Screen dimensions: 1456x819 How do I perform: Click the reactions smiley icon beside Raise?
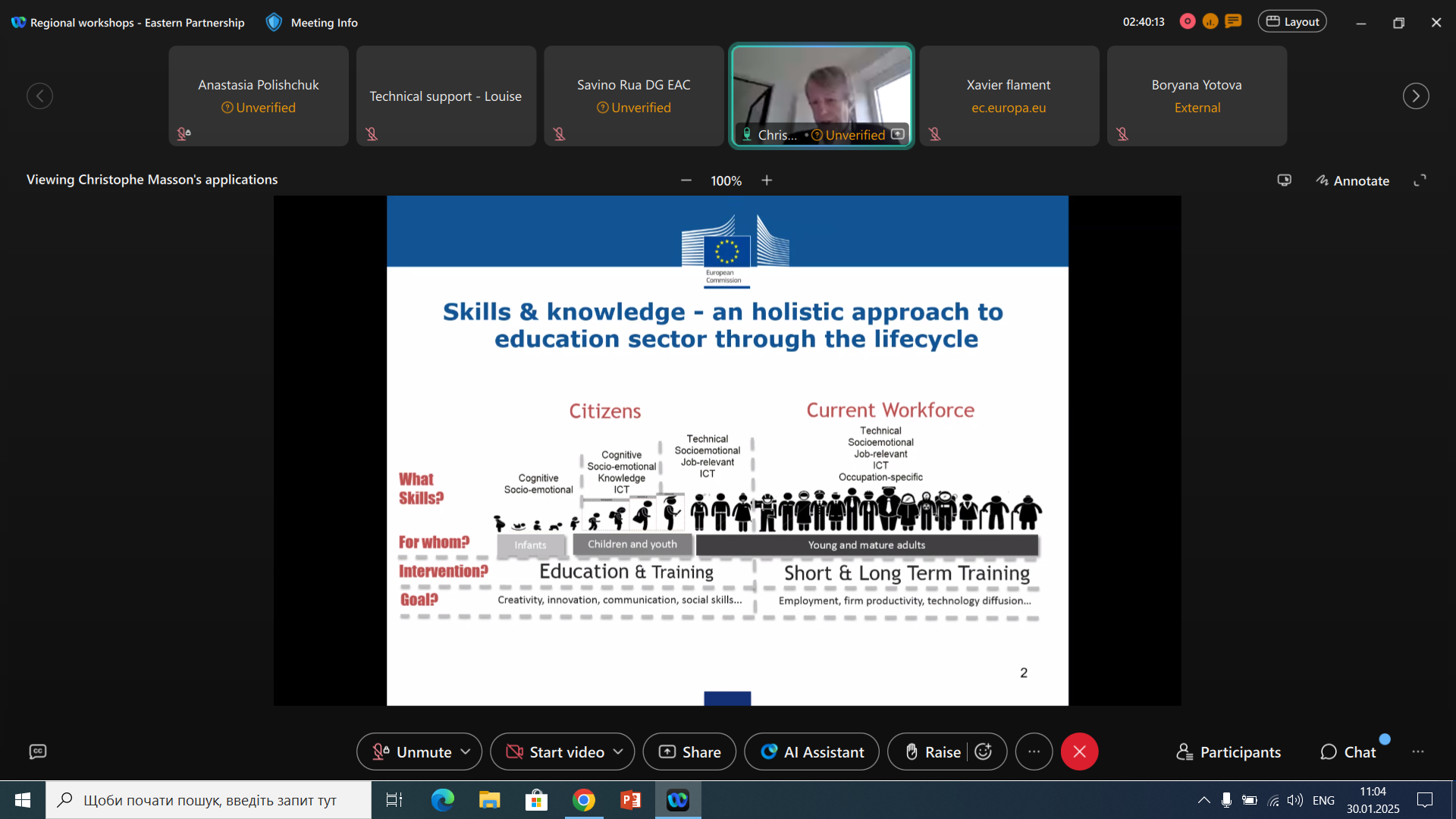[x=984, y=752]
